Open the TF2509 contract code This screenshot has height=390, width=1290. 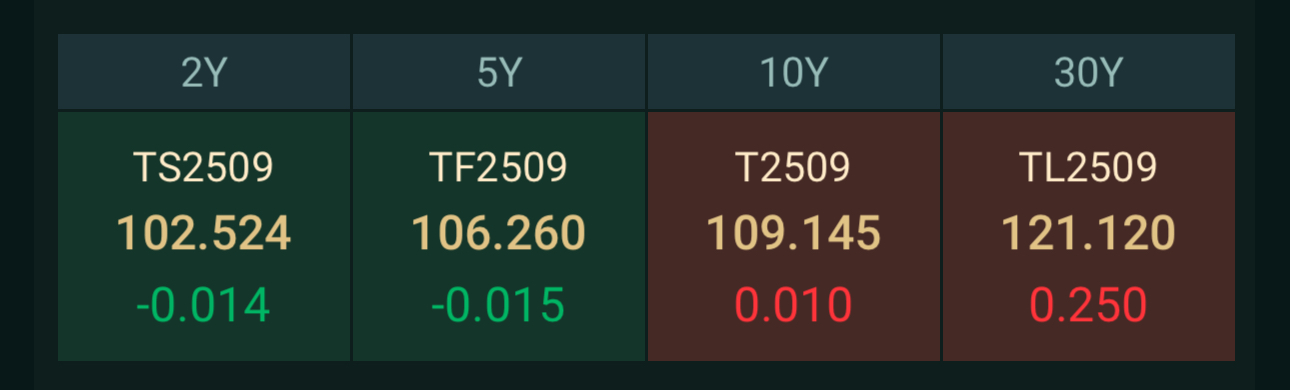pos(499,167)
